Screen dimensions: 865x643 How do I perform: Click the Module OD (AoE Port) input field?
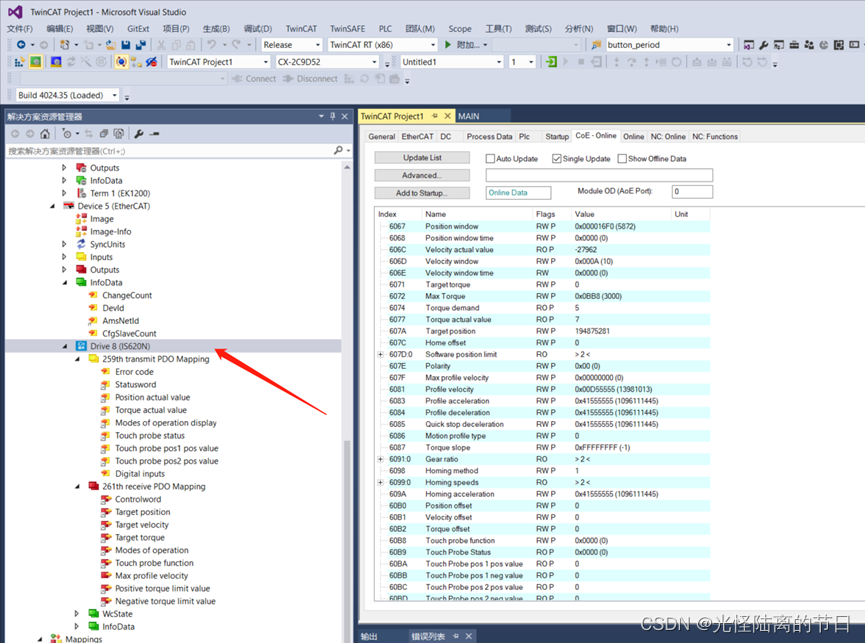pos(692,191)
